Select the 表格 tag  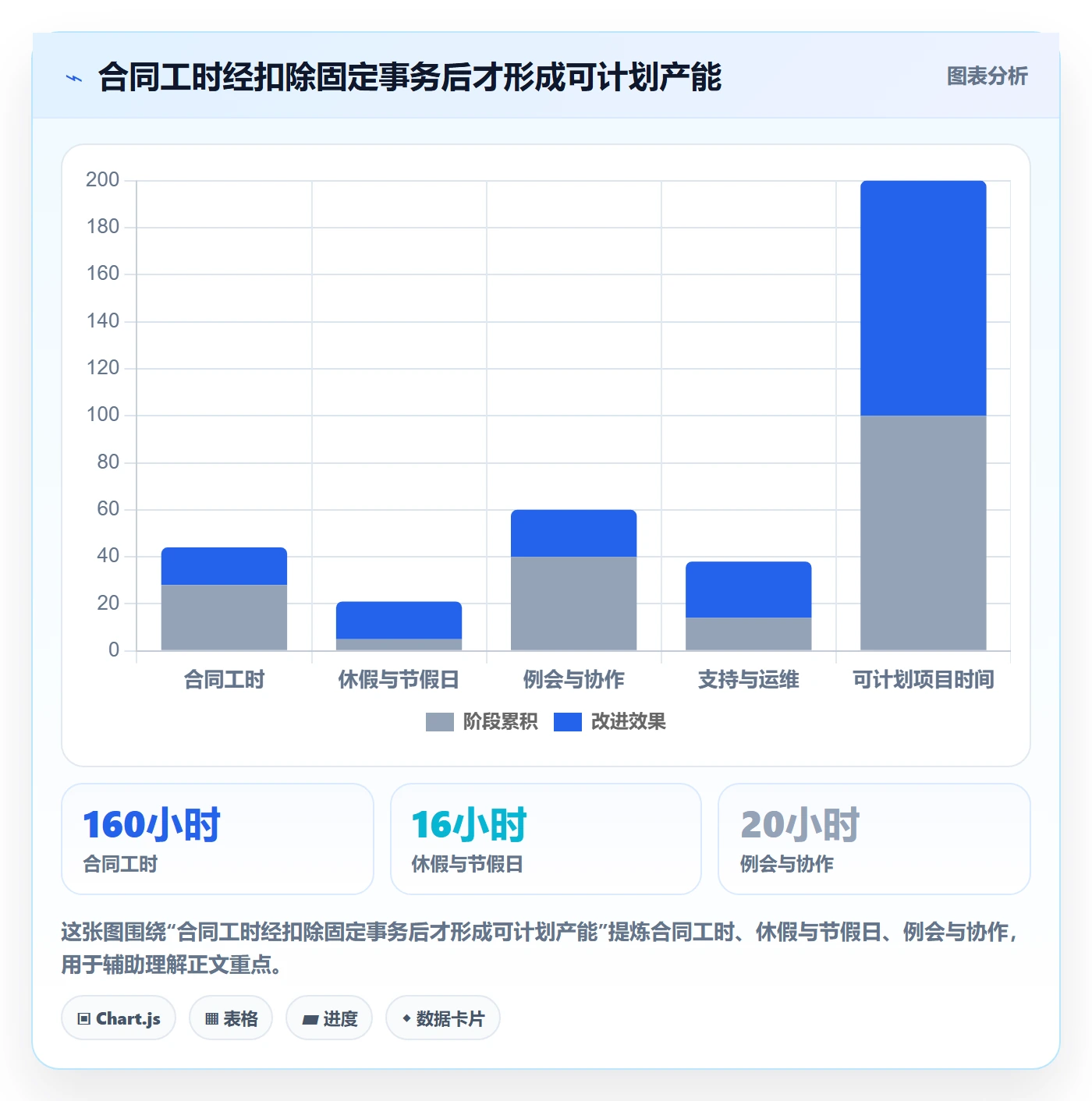[231, 1018]
